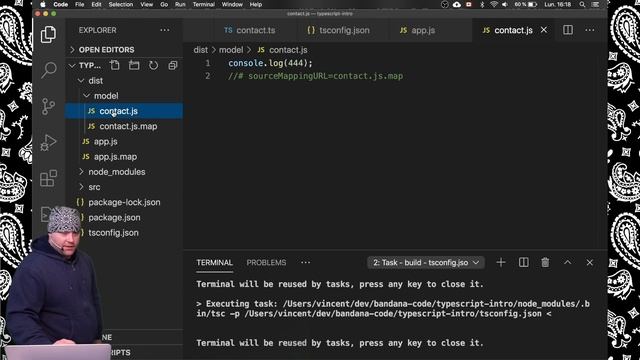This screenshot has height=360, width=640.
Task: Open the File menu
Action: [80, 4]
